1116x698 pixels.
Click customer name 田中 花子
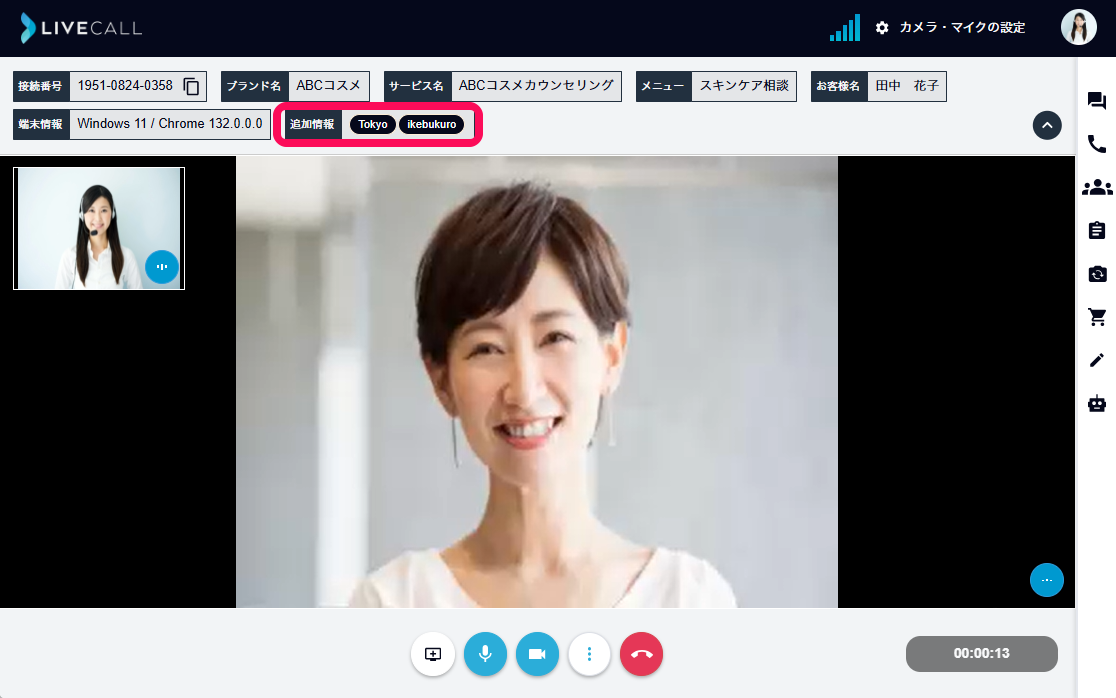pos(907,85)
